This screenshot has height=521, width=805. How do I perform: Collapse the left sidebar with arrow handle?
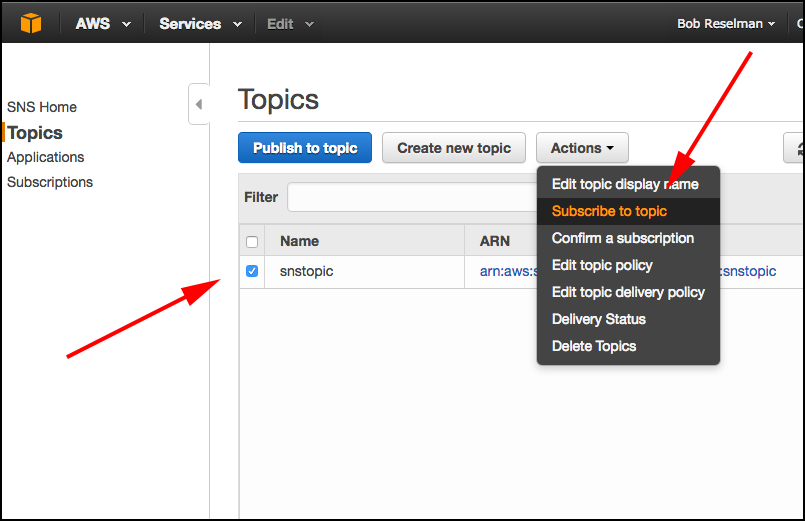click(x=198, y=104)
